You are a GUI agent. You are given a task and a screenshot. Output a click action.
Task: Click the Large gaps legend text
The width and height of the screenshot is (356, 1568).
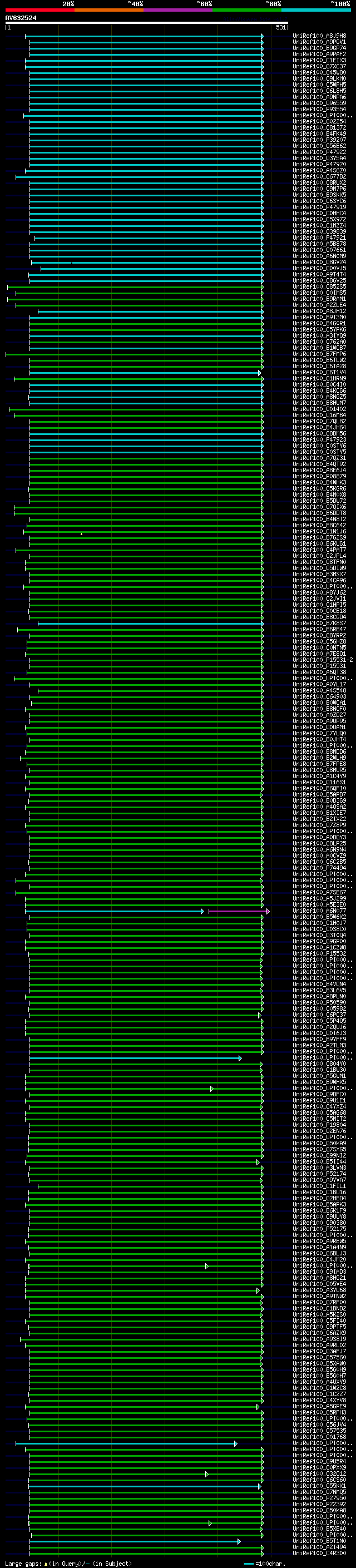pyautogui.click(x=68, y=1564)
